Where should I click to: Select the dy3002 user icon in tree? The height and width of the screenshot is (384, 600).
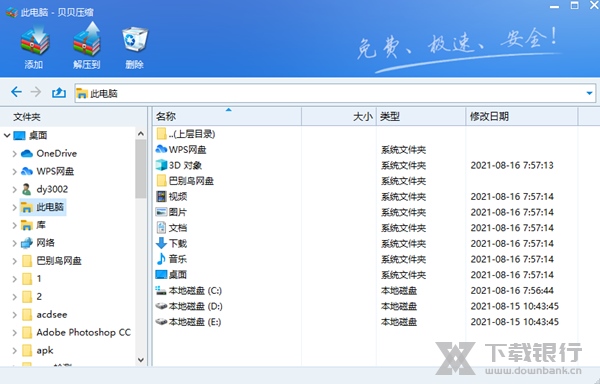point(27,189)
